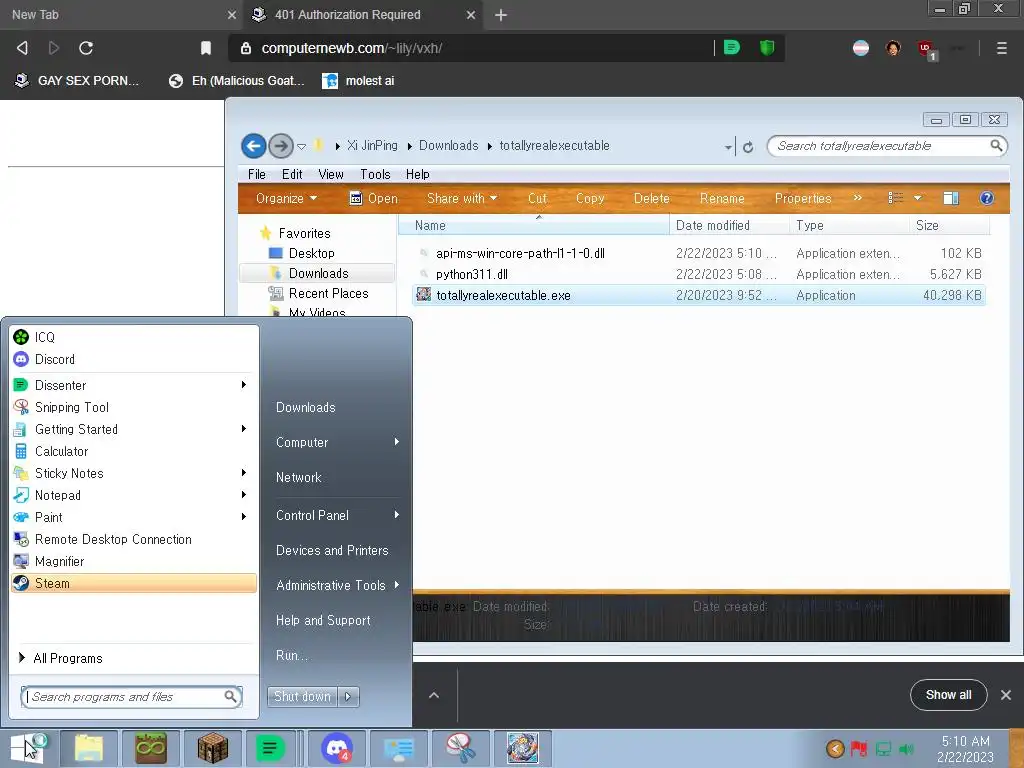This screenshot has width=1024, height=768.
Task: Expand the Organize dropdown in Explorer
Action: tap(286, 199)
